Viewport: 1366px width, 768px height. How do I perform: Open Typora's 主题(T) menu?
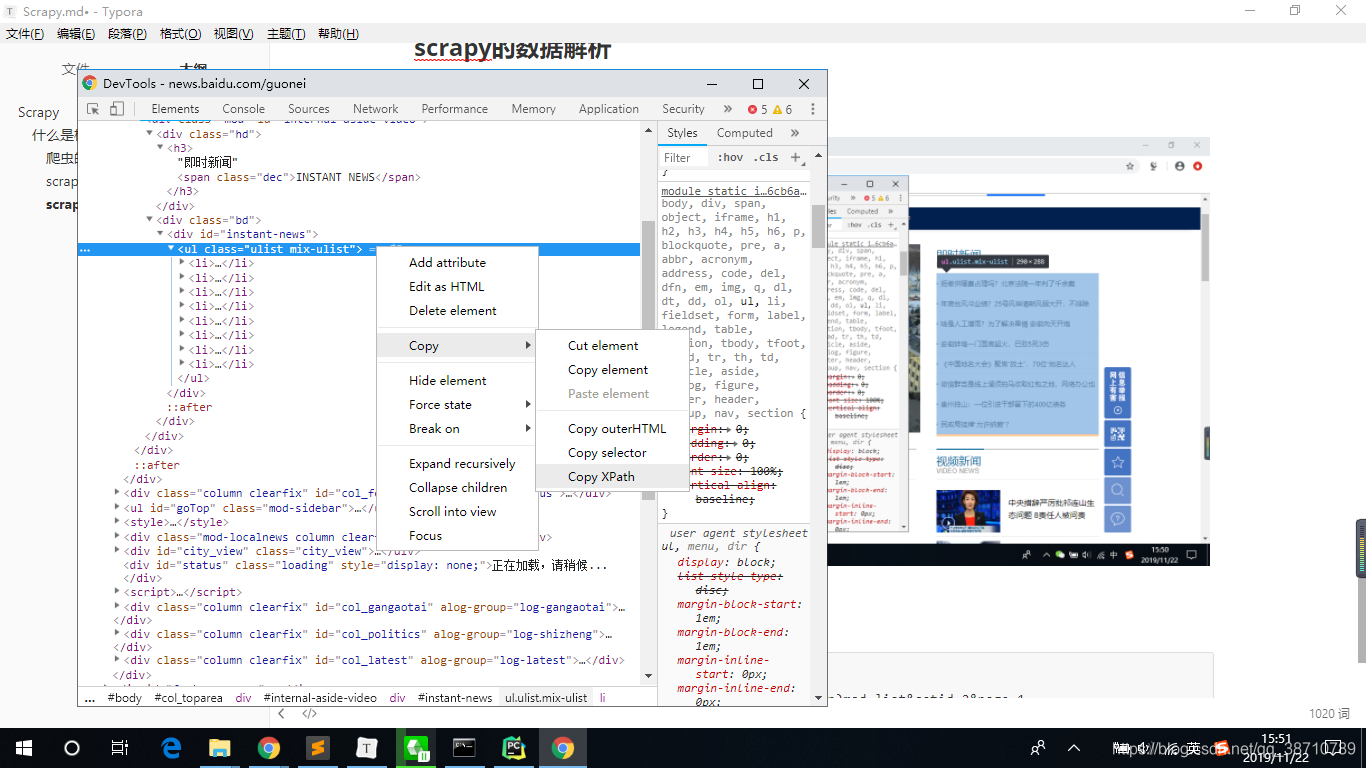[286, 34]
